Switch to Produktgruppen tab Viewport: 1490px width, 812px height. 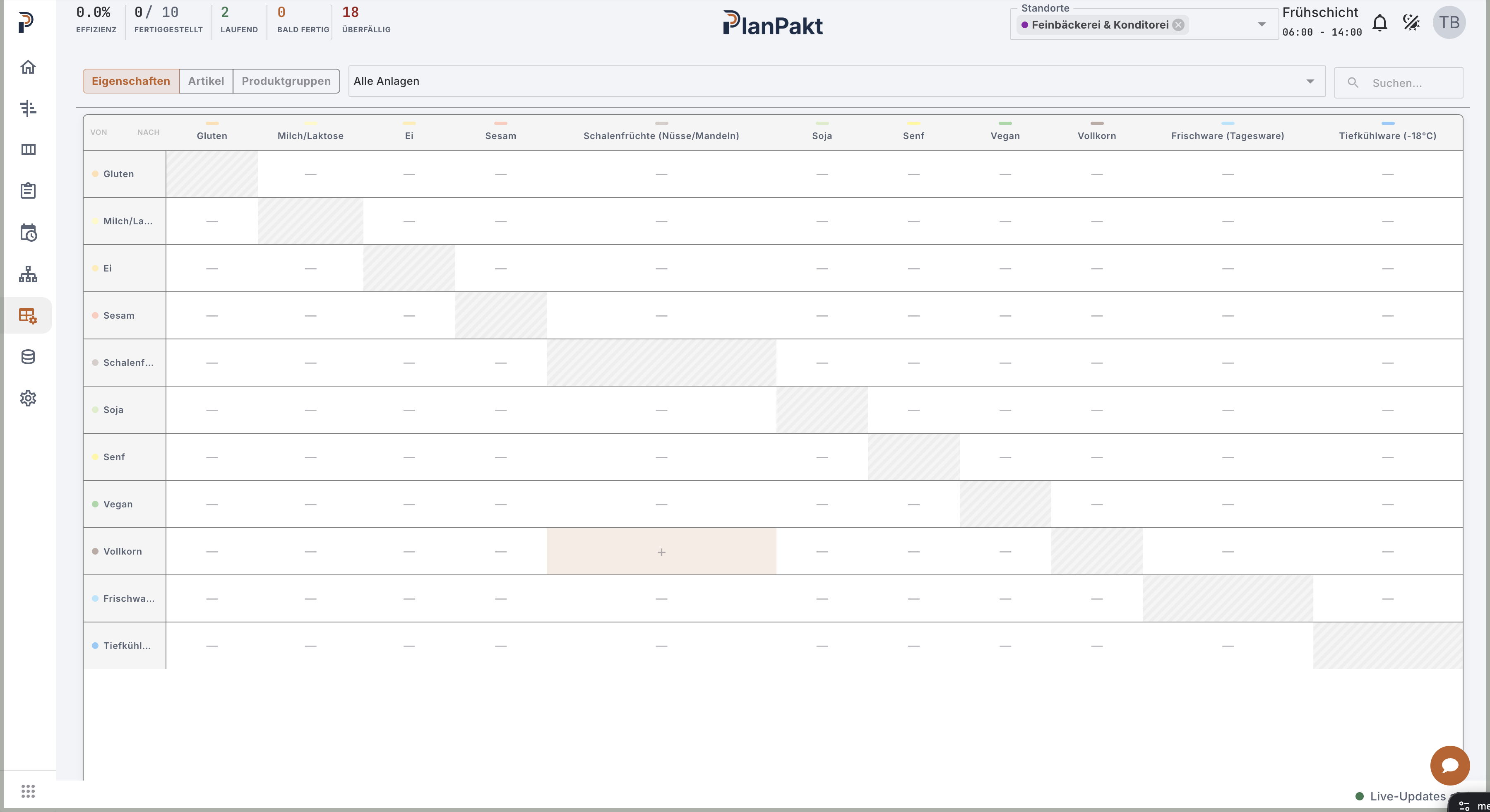coord(286,81)
